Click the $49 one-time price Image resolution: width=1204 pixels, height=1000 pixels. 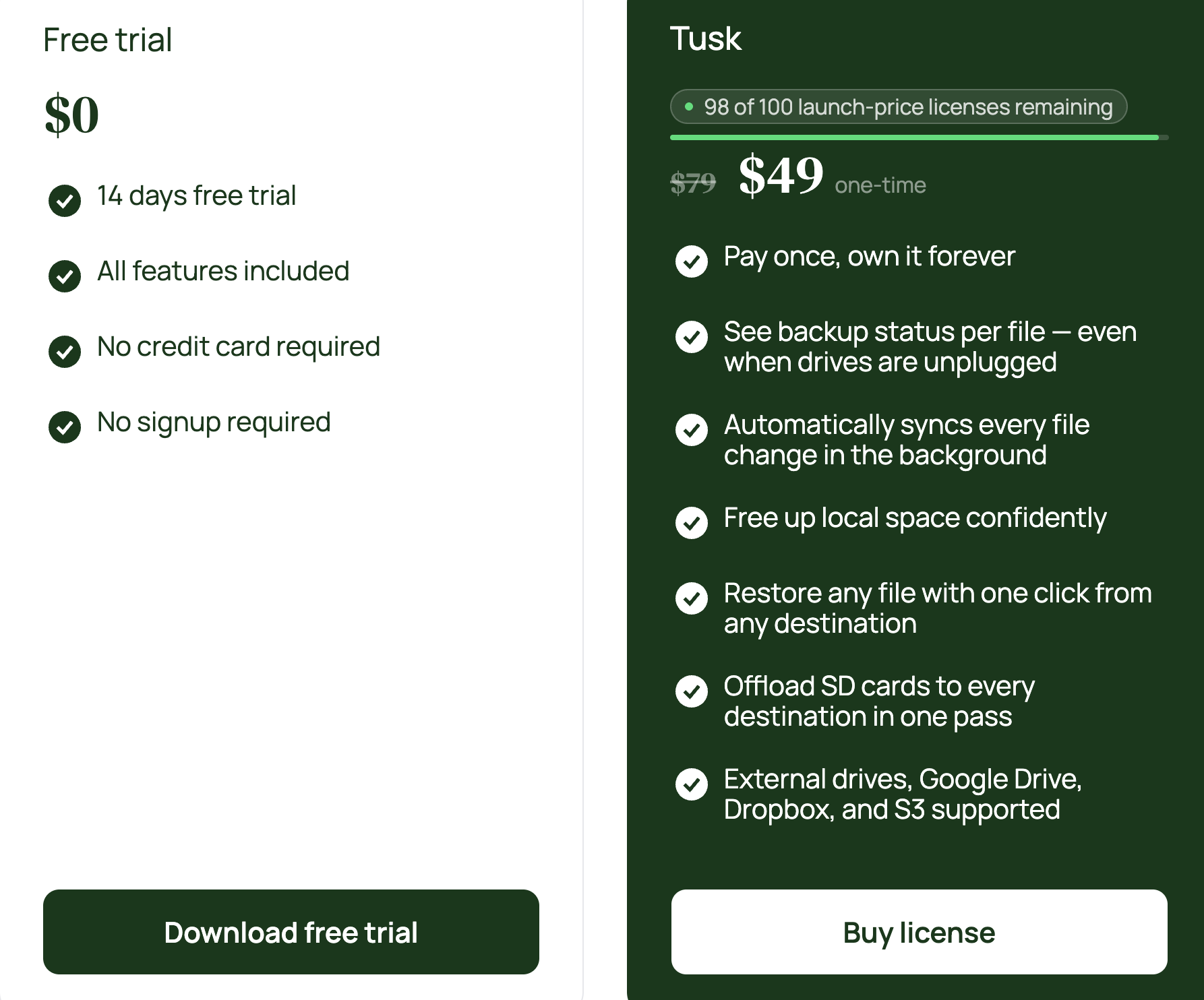coord(832,176)
